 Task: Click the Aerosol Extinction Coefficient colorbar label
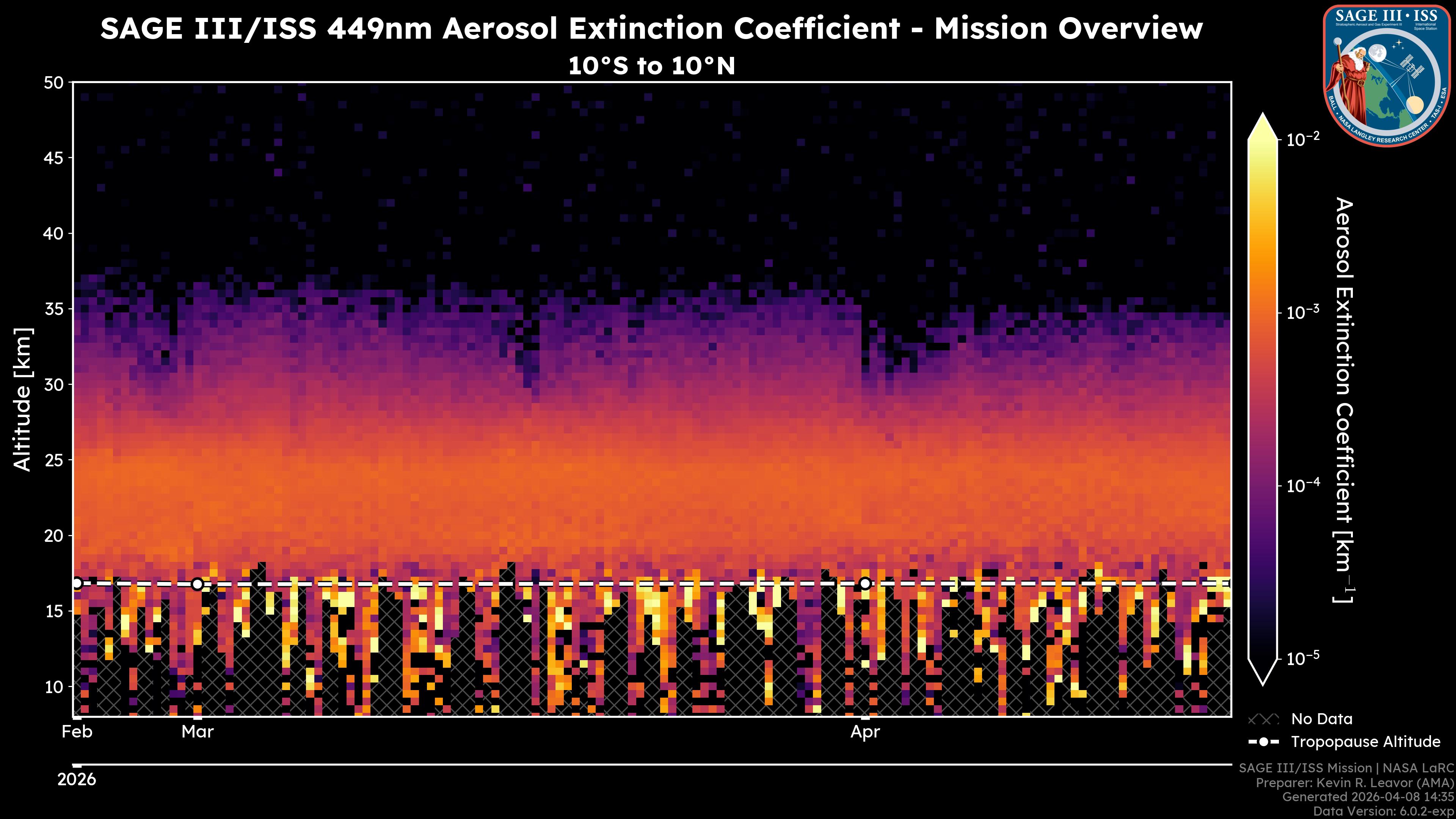(x=1344, y=399)
